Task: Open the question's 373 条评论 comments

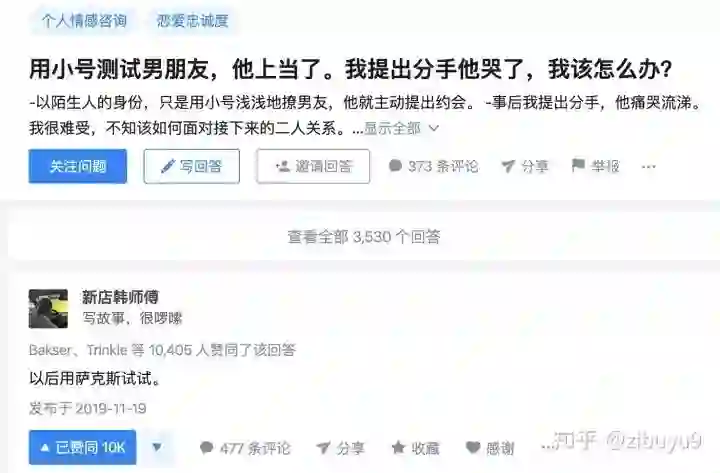Action: point(433,166)
